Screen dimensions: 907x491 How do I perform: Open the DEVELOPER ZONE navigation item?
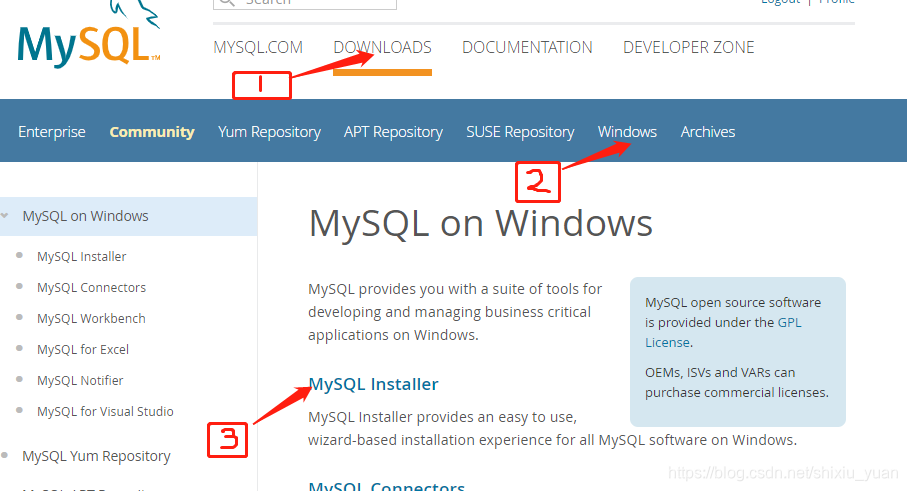tap(688, 47)
